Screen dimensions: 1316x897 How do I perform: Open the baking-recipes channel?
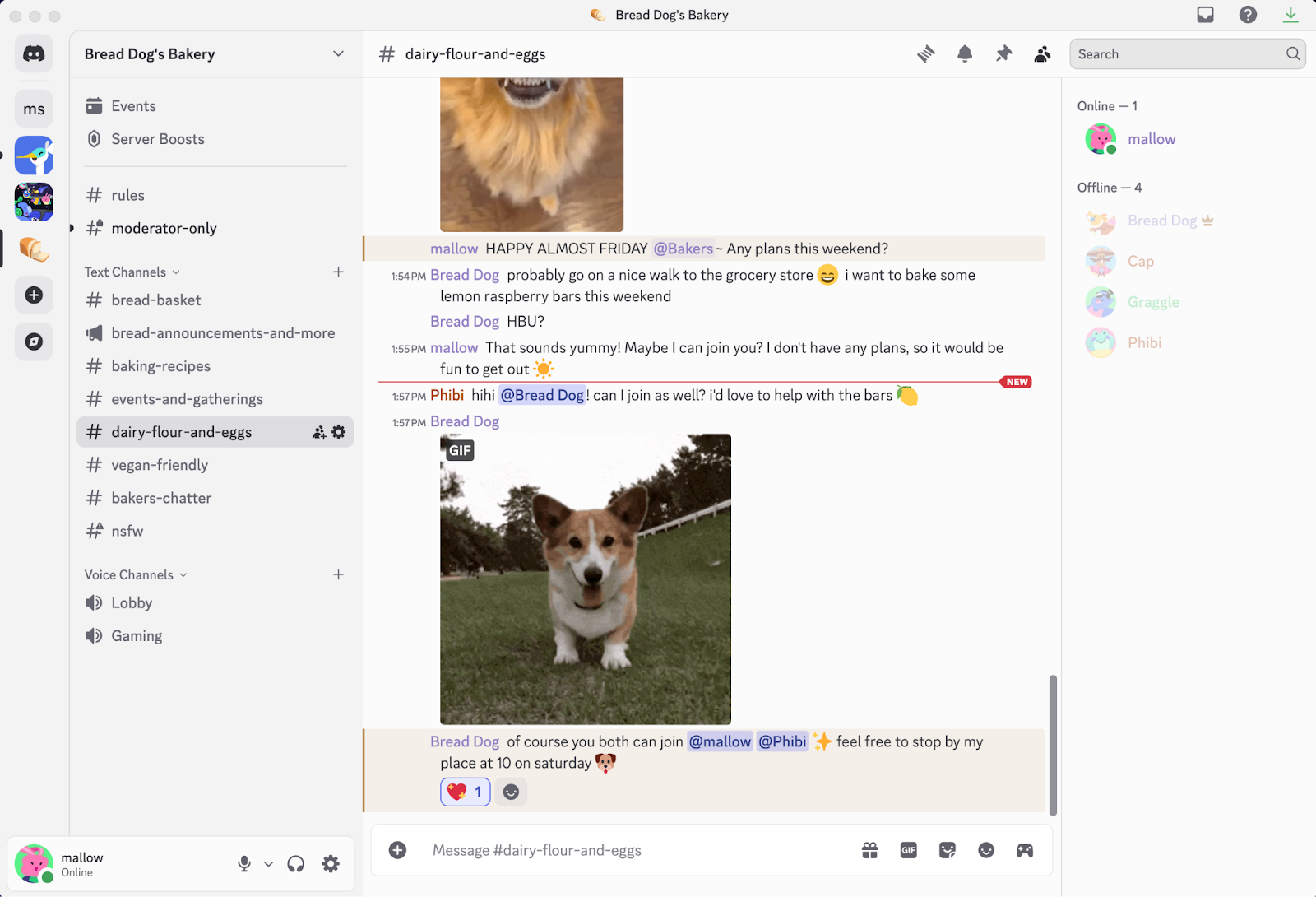pyautogui.click(x=161, y=365)
